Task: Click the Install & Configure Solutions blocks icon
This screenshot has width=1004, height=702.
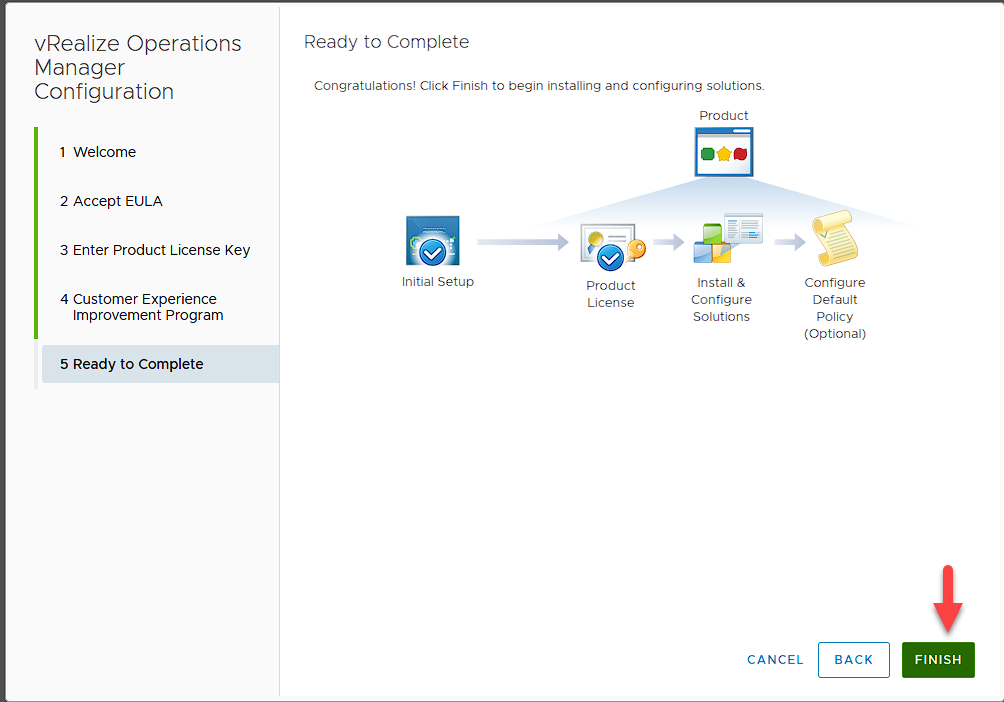Action: 726,239
